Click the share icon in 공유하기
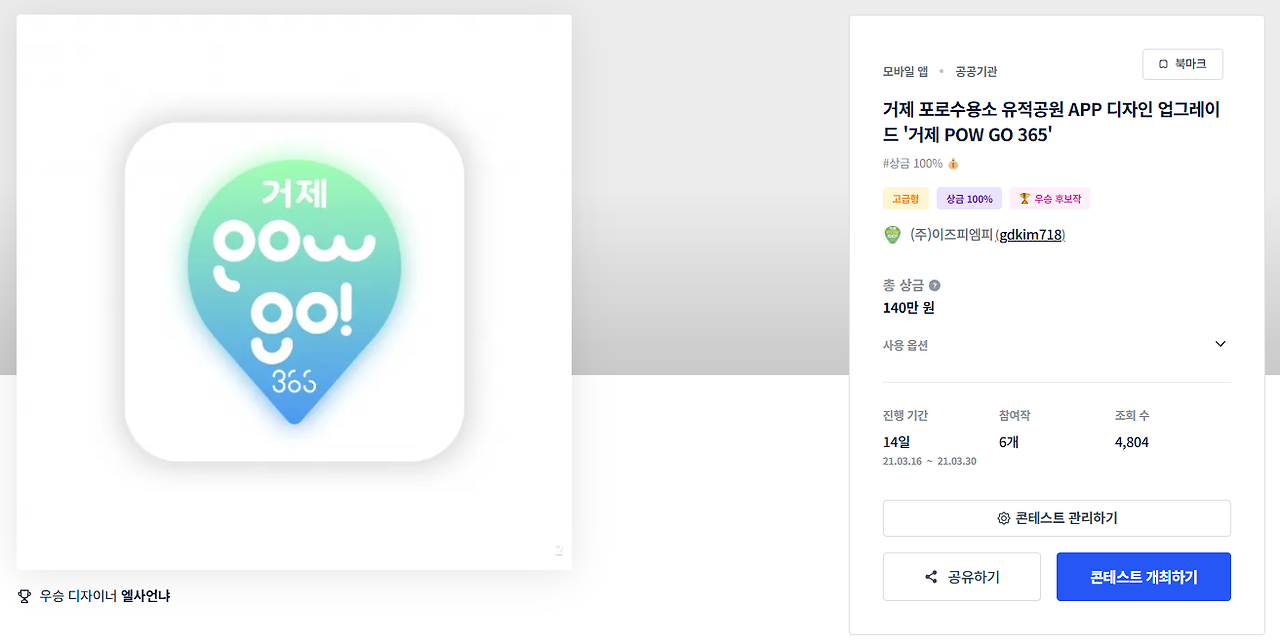This screenshot has width=1280, height=642. point(931,577)
